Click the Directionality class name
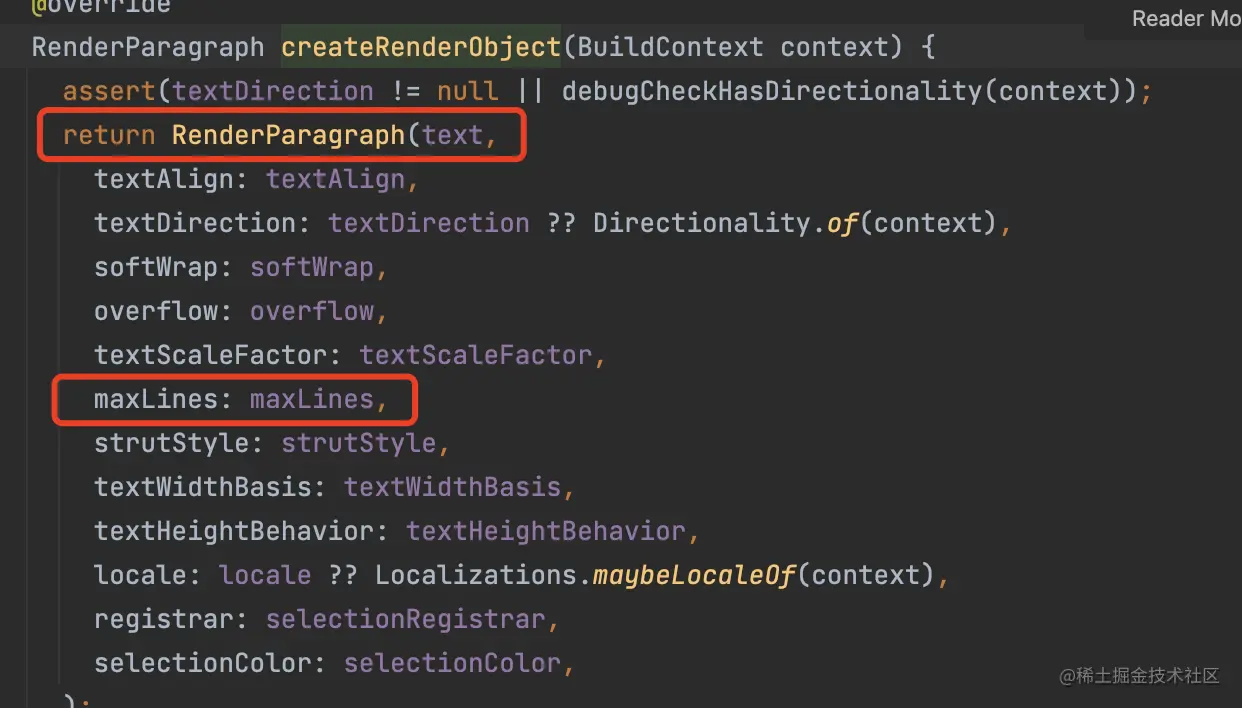The image size is (1242, 708). [701, 223]
